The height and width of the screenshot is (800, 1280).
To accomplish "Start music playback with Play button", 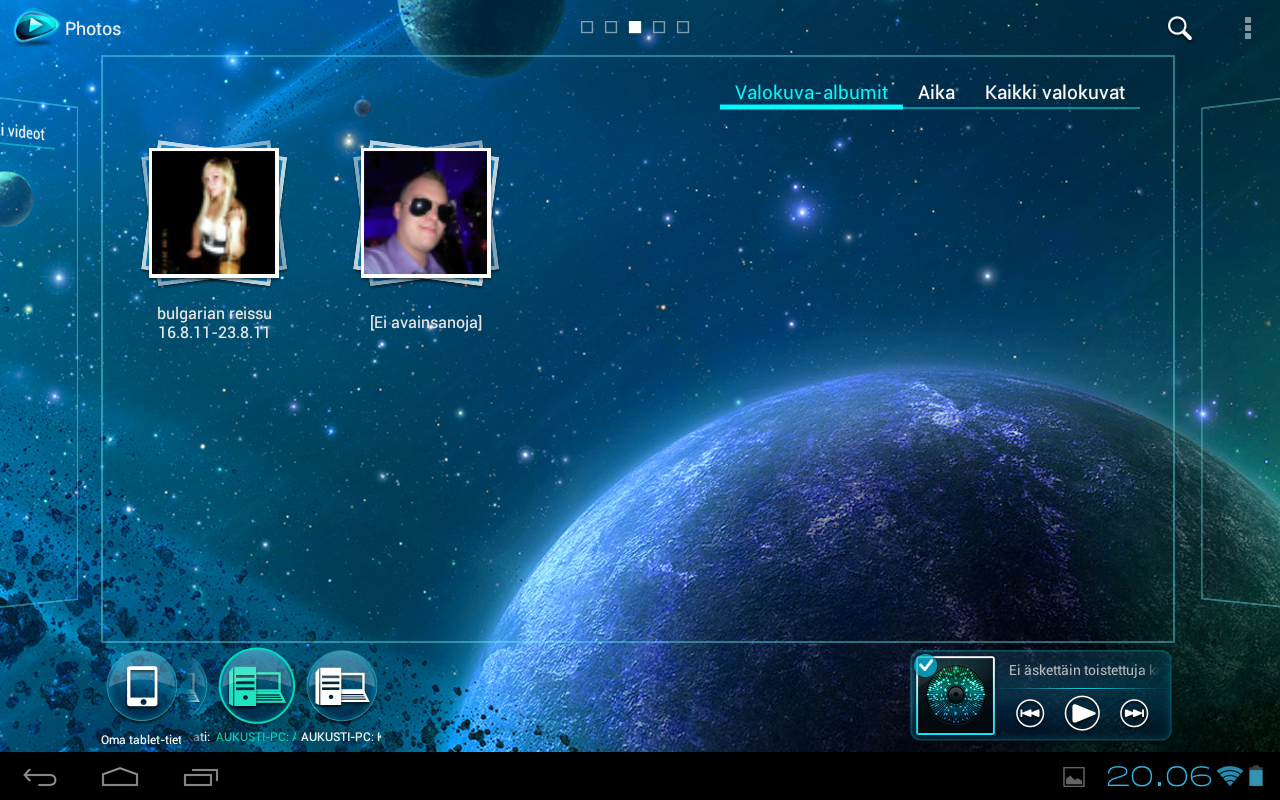I will (x=1082, y=713).
